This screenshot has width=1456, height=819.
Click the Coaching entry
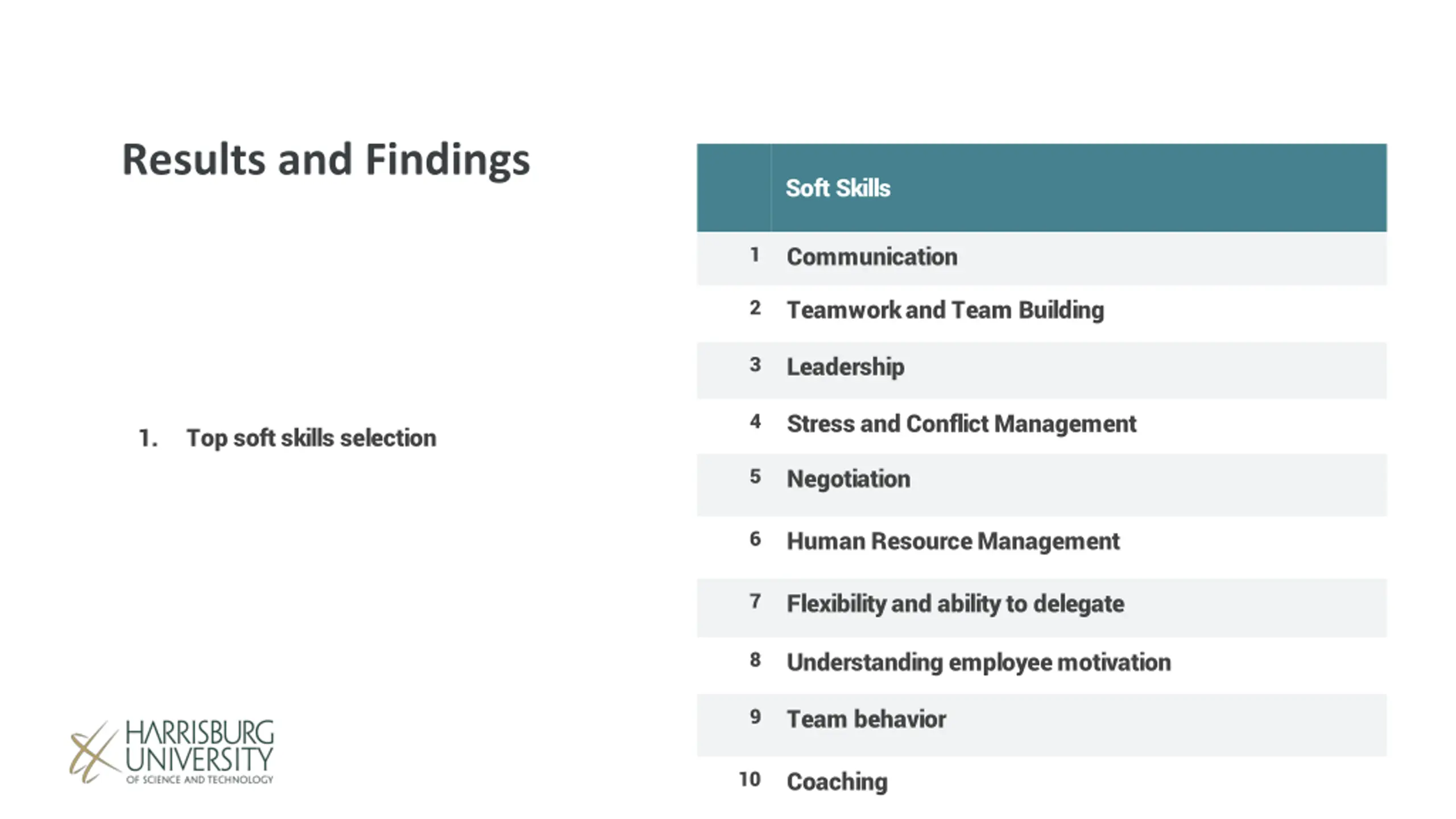(837, 783)
